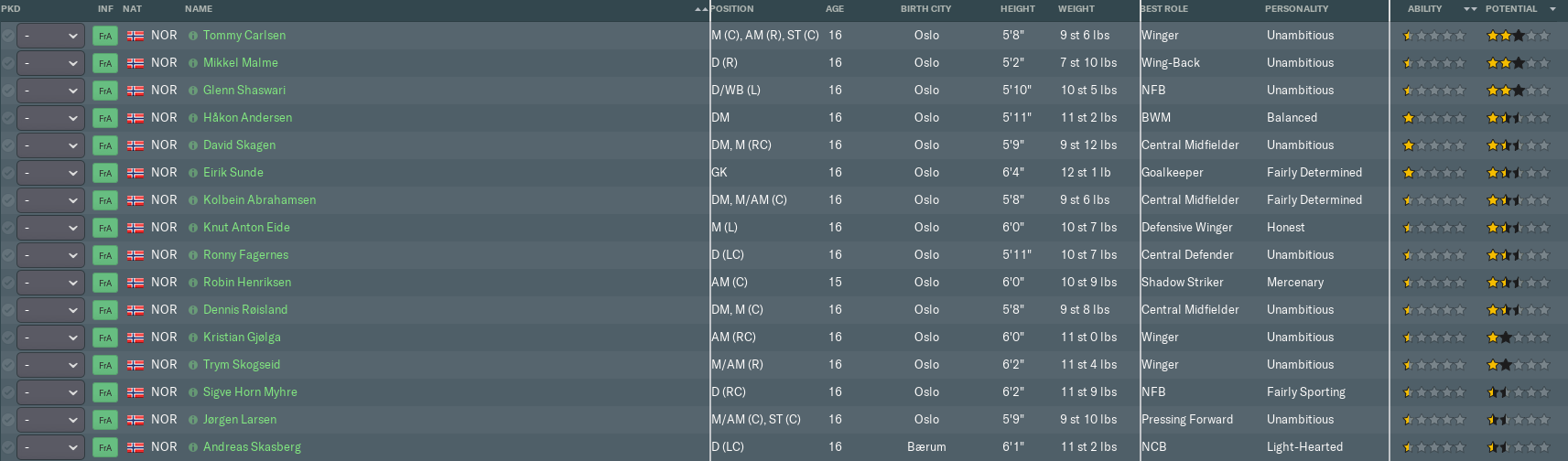Image resolution: width=1568 pixels, height=461 pixels.
Task: Click info icon beside Kristian Gjølga
Action: (x=193, y=338)
